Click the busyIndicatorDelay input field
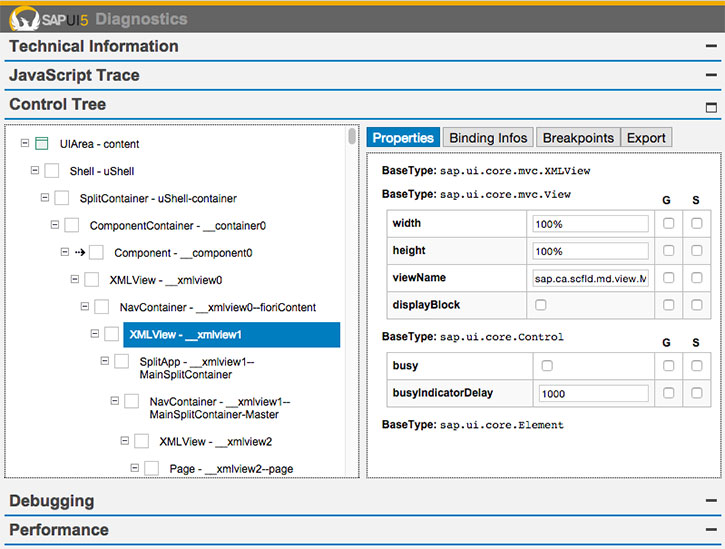The width and height of the screenshot is (725, 549). (594, 394)
